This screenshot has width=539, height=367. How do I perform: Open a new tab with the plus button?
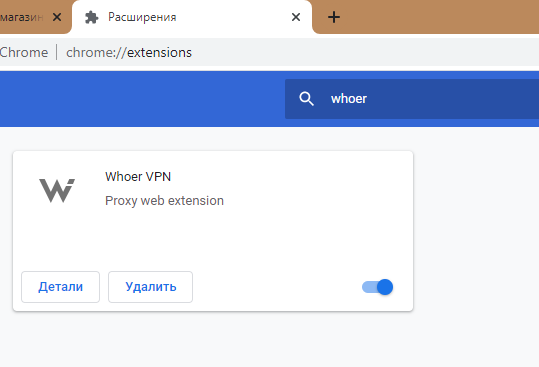334,17
